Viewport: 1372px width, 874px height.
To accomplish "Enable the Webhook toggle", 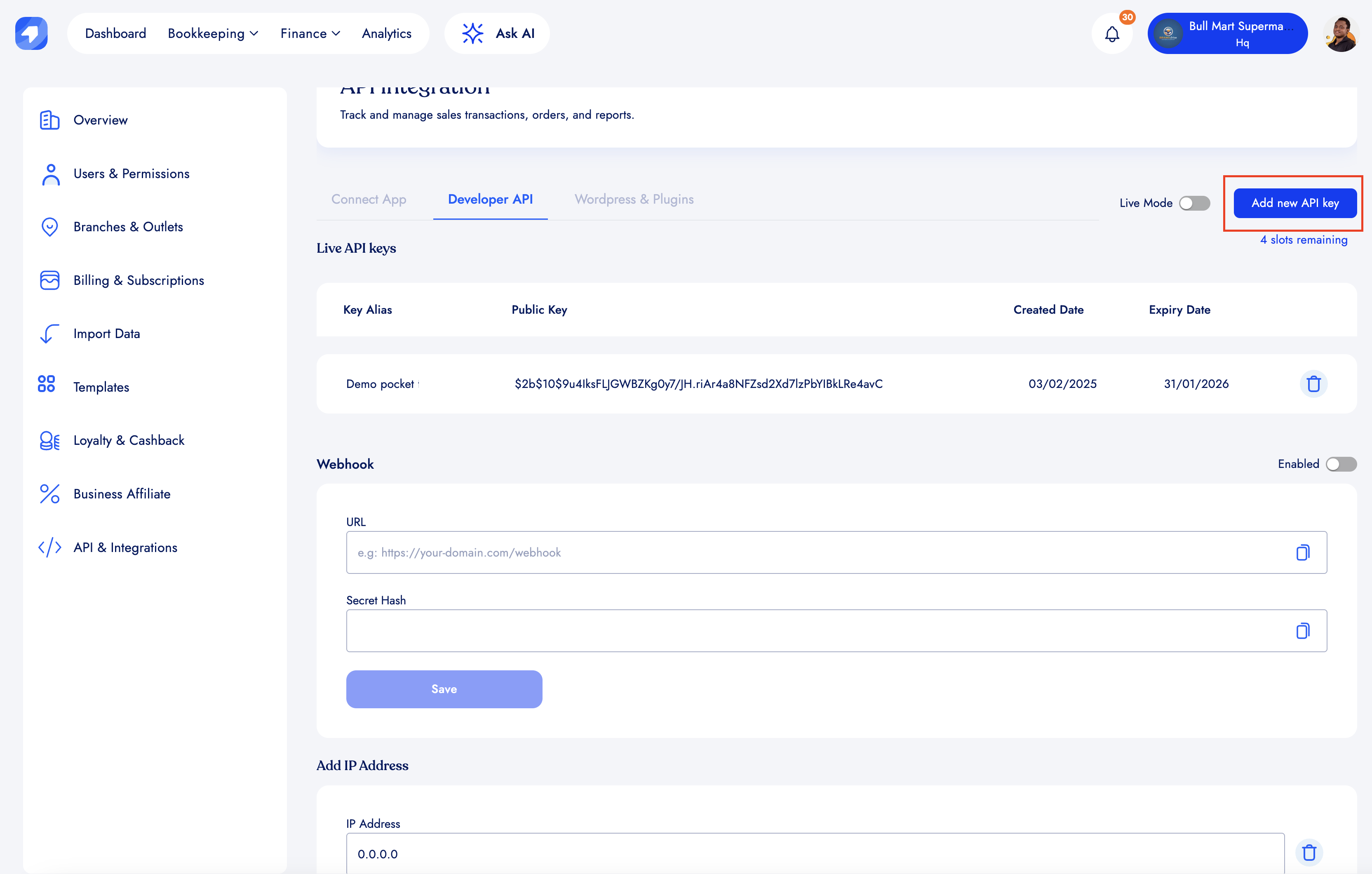I will [x=1341, y=464].
